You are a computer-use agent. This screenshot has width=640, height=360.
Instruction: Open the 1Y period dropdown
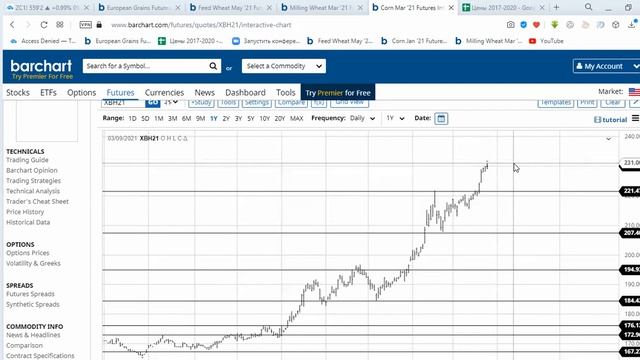click(395, 118)
